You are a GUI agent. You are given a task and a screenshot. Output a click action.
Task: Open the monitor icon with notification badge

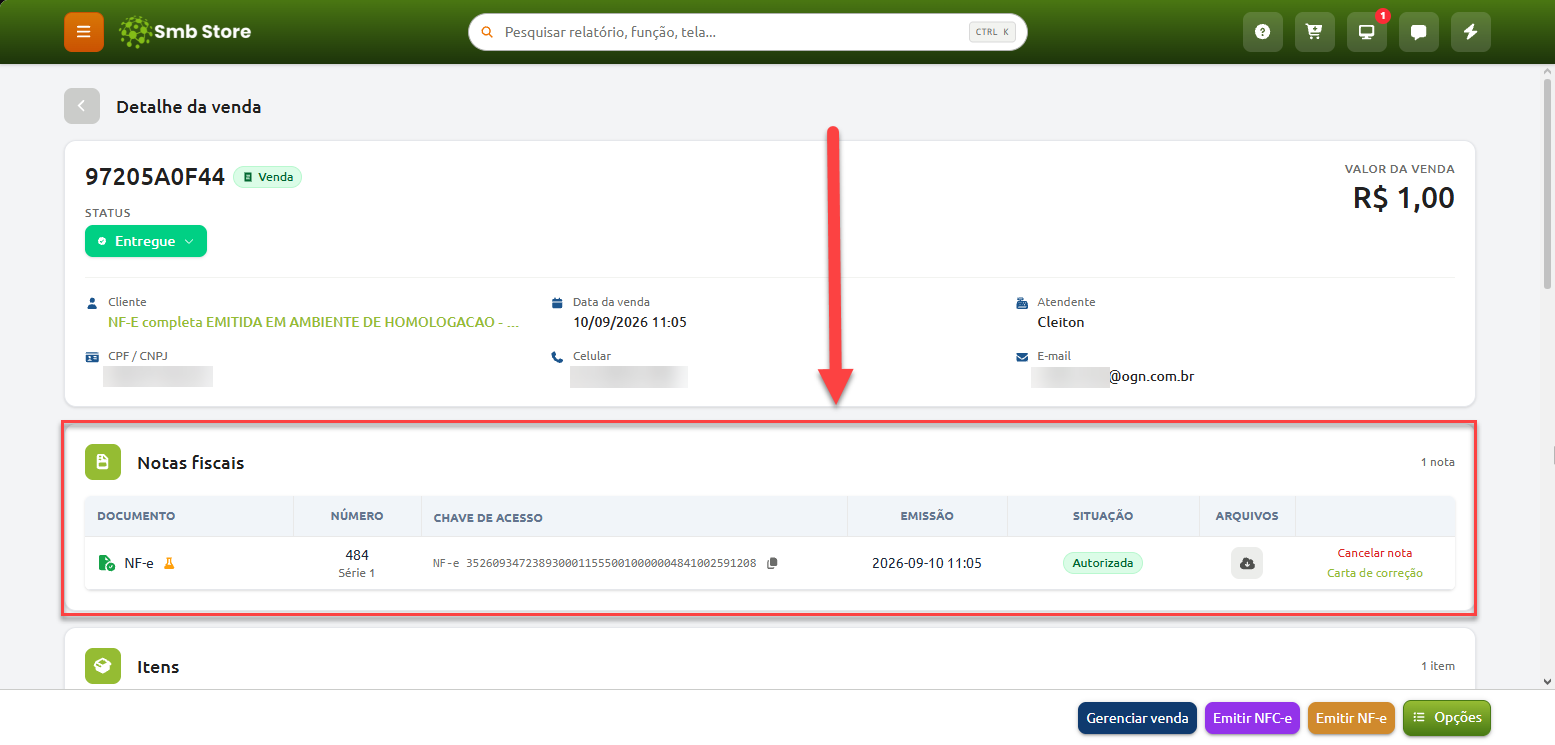pyautogui.click(x=1367, y=32)
